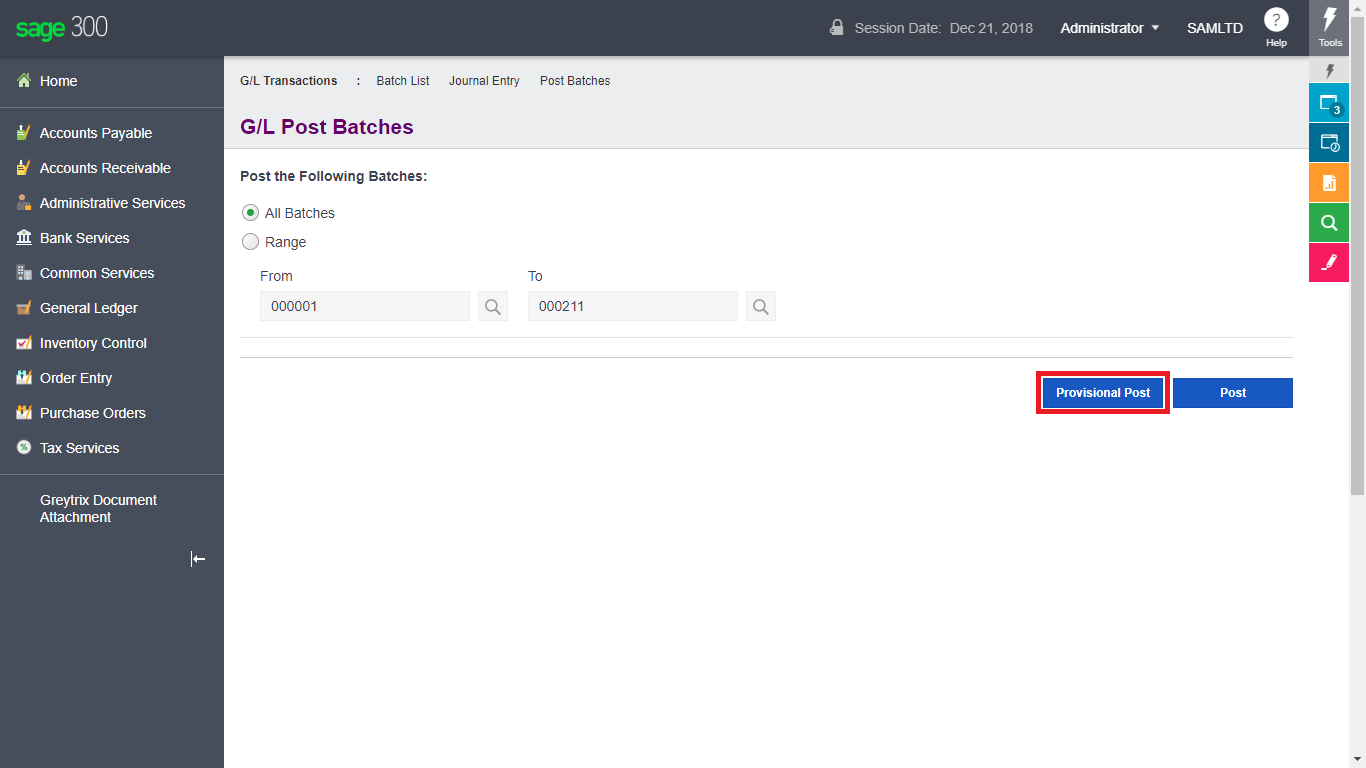1366x768 pixels.
Task: Click the blue open windows icon
Action: tap(1329, 103)
